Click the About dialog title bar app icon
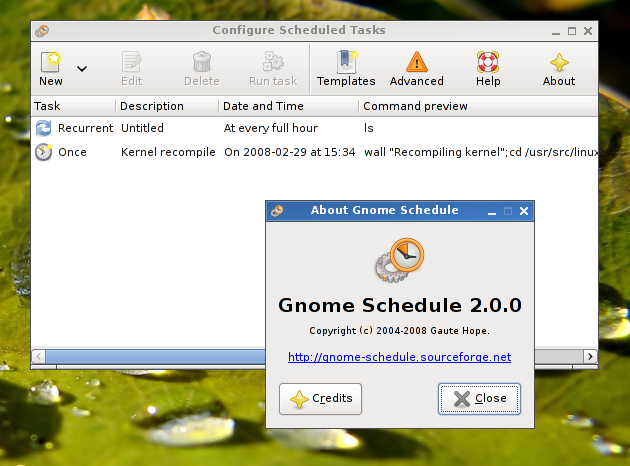 (x=277, y=211)
